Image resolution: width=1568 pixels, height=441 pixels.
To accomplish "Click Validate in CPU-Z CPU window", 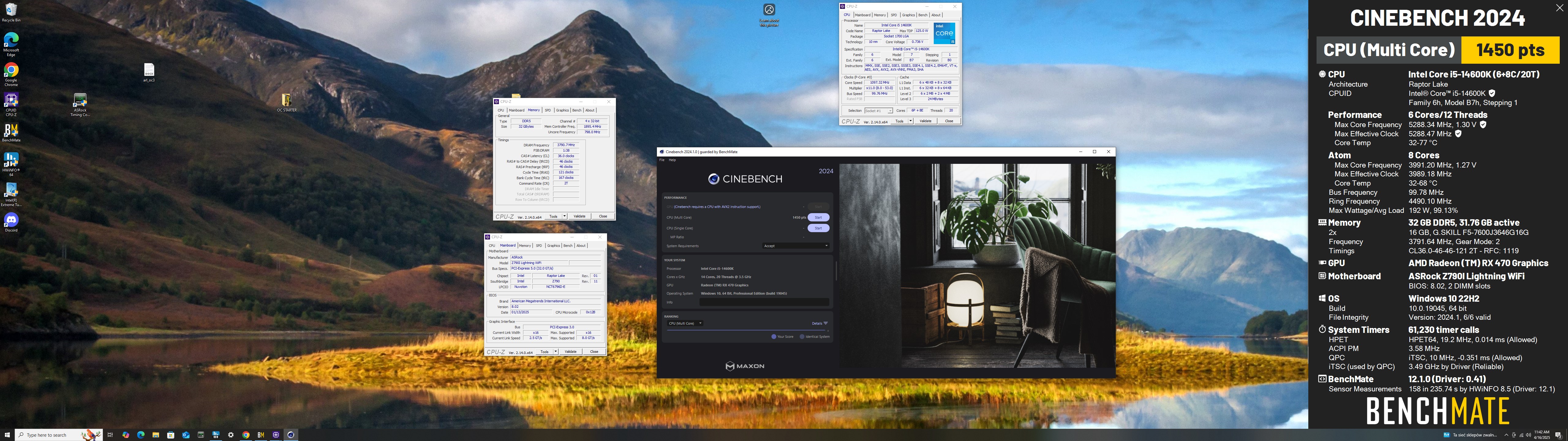I will (926, 121).
